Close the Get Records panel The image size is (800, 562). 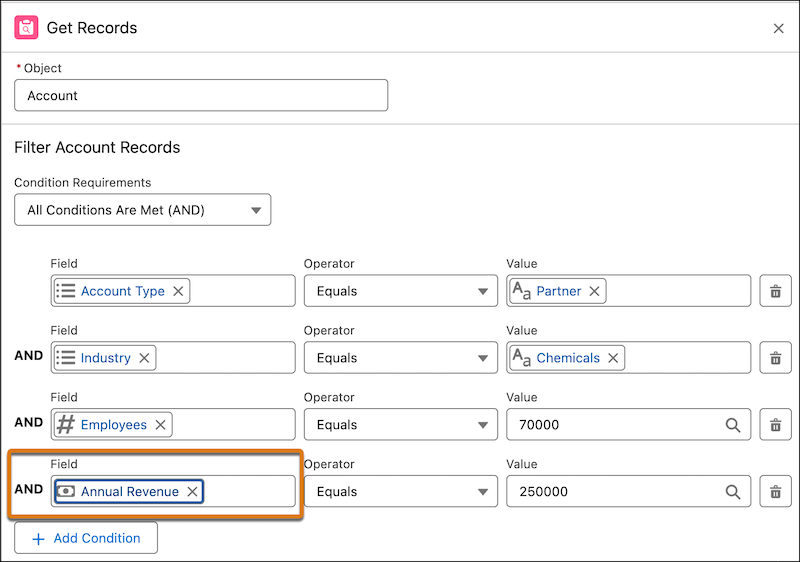[x=778, y=29]
